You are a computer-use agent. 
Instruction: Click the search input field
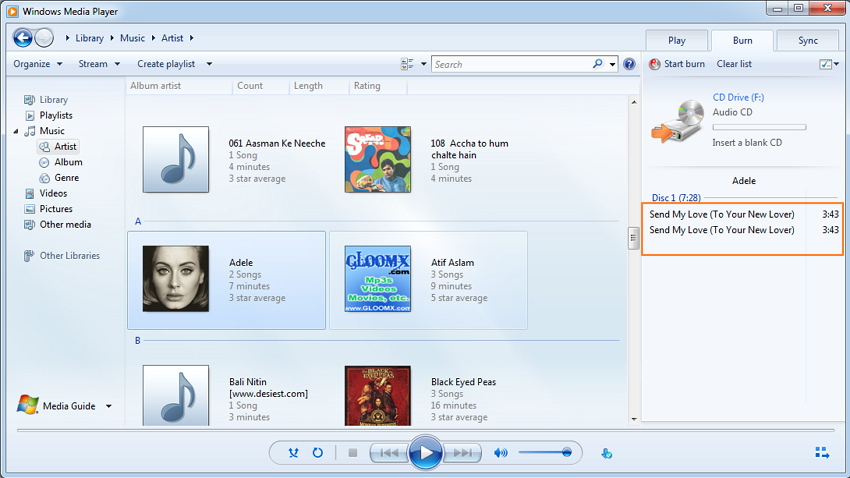512,64
